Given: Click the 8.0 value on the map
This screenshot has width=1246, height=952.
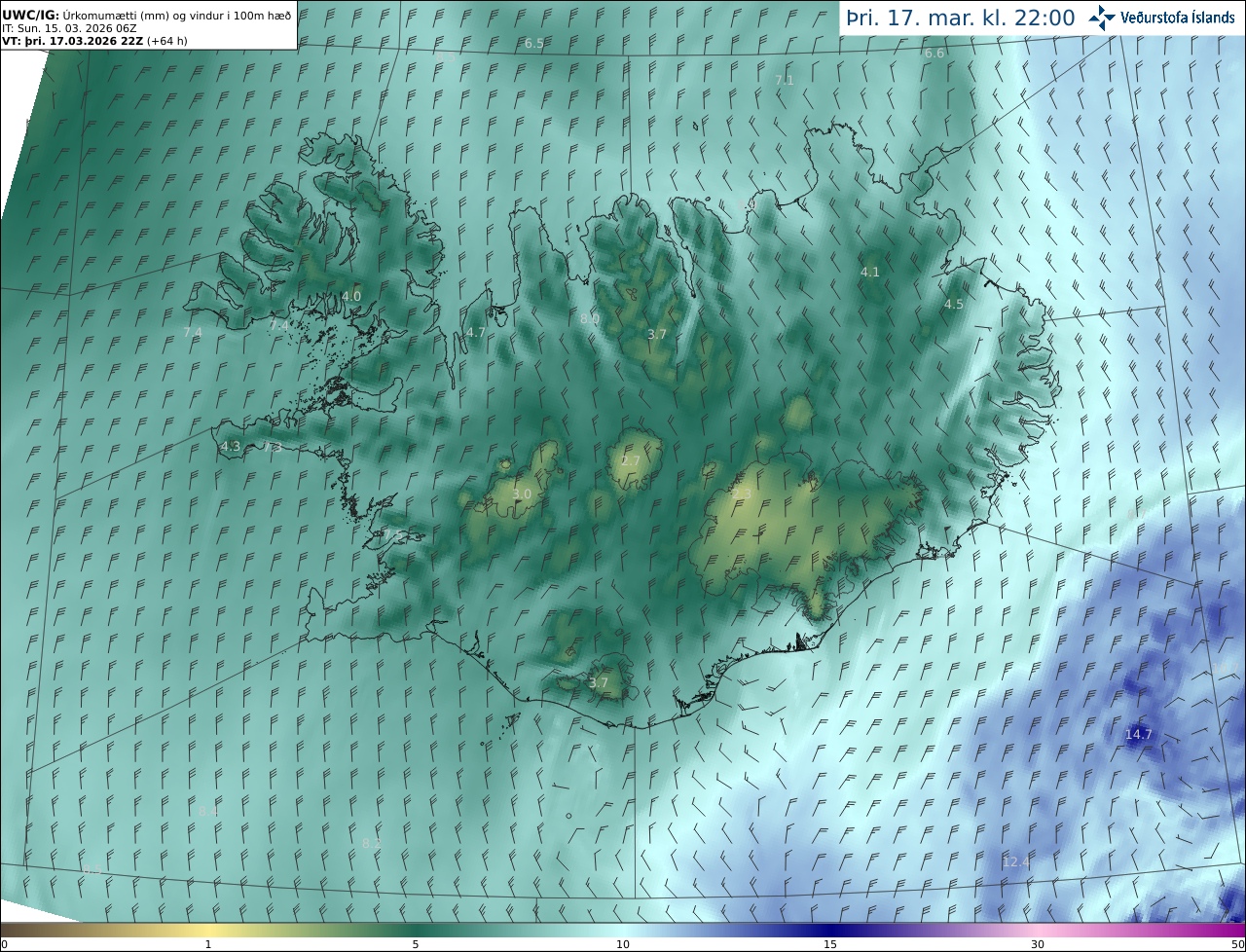Looking at the screenshot, I should pos(590,318).
